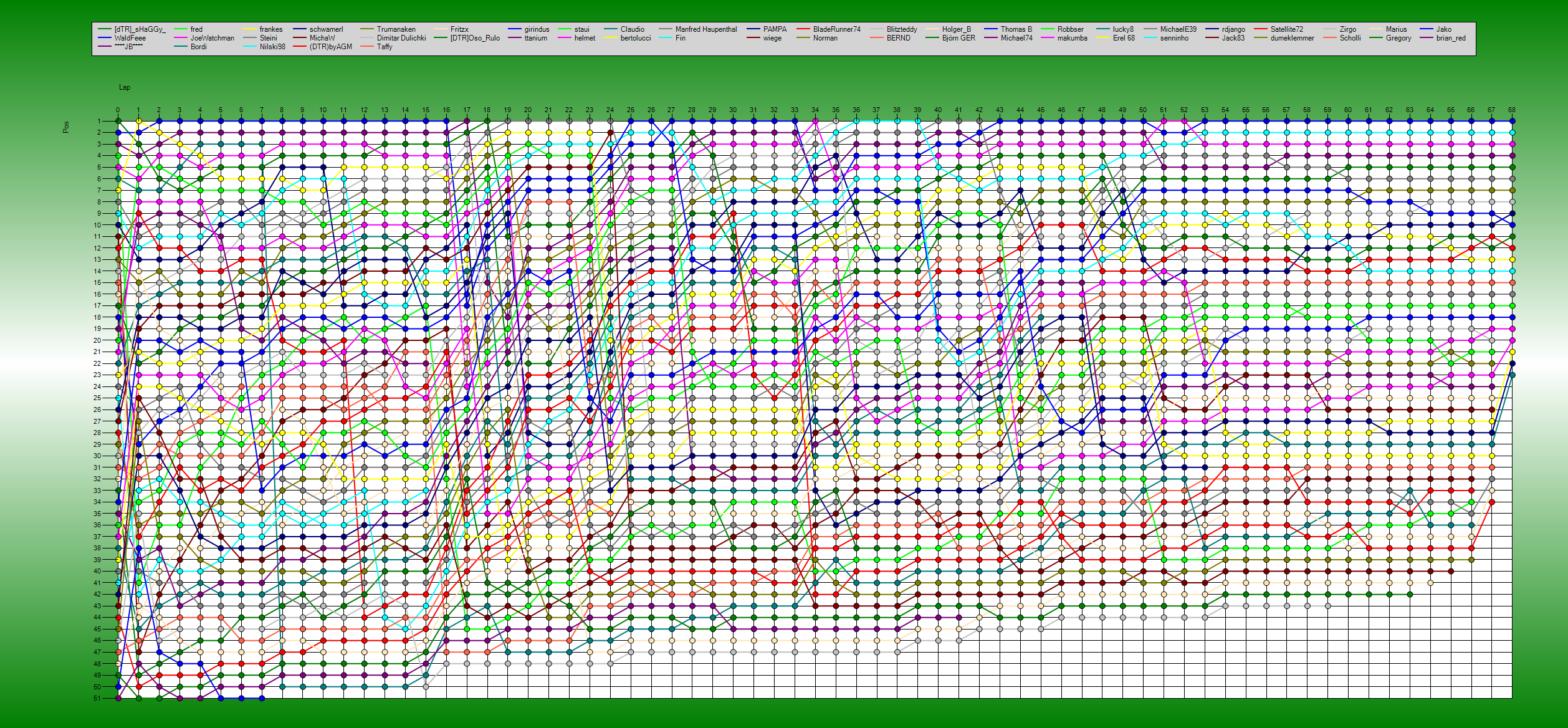Image resolution: width=1568 pixels, height=728 pixels.
Task: Select the Steini legend label
Action: click(x=269, y=38)
